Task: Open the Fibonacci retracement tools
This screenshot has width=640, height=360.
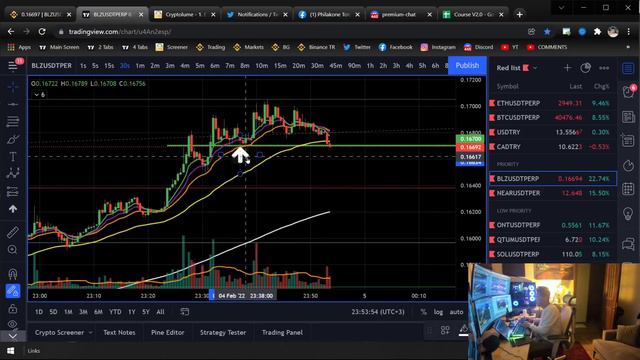Action: click(x=13, y=121)
